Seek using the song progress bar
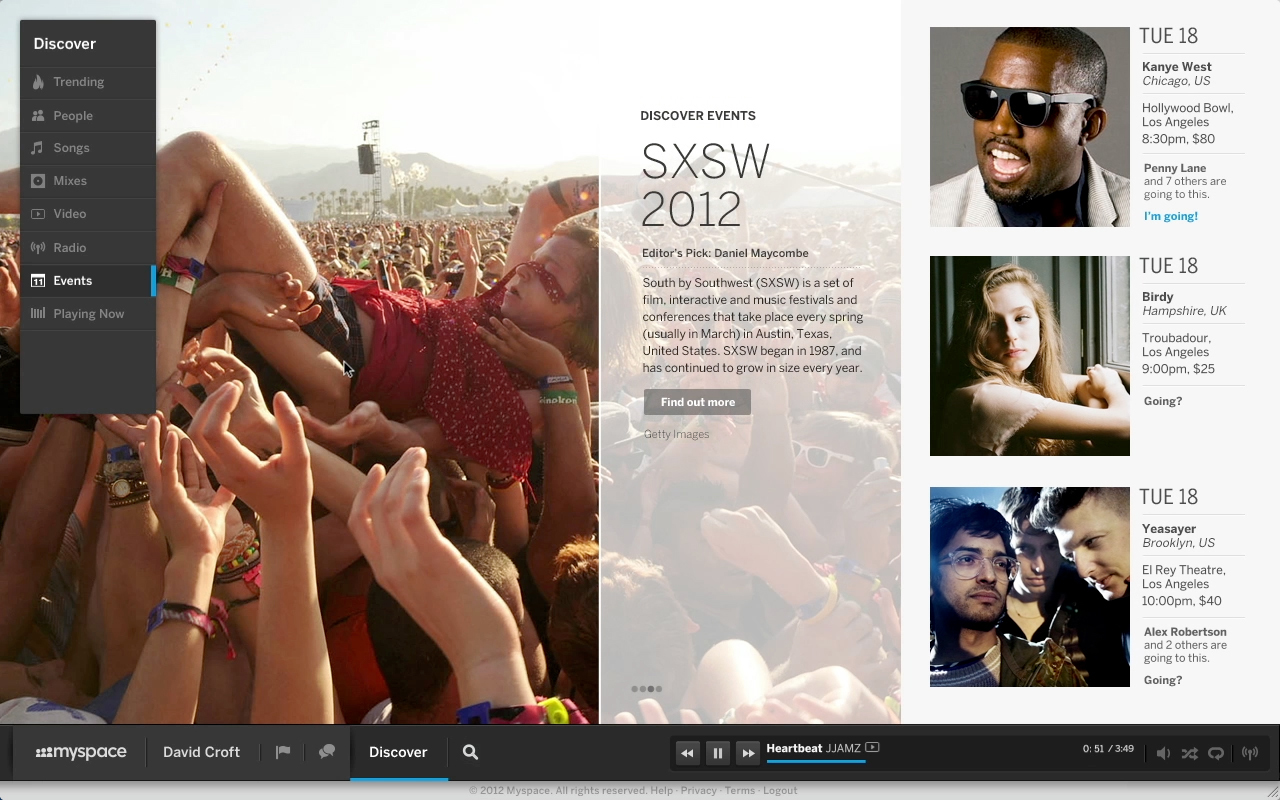The image size is (1280, 800). point(816,762)
